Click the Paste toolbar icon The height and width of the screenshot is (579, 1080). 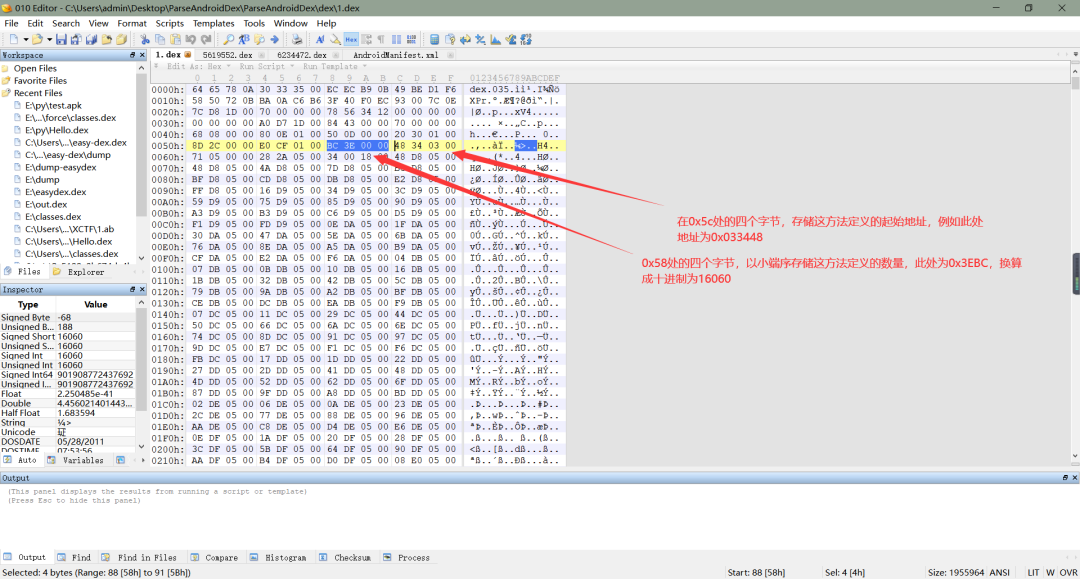pos(176,39)
